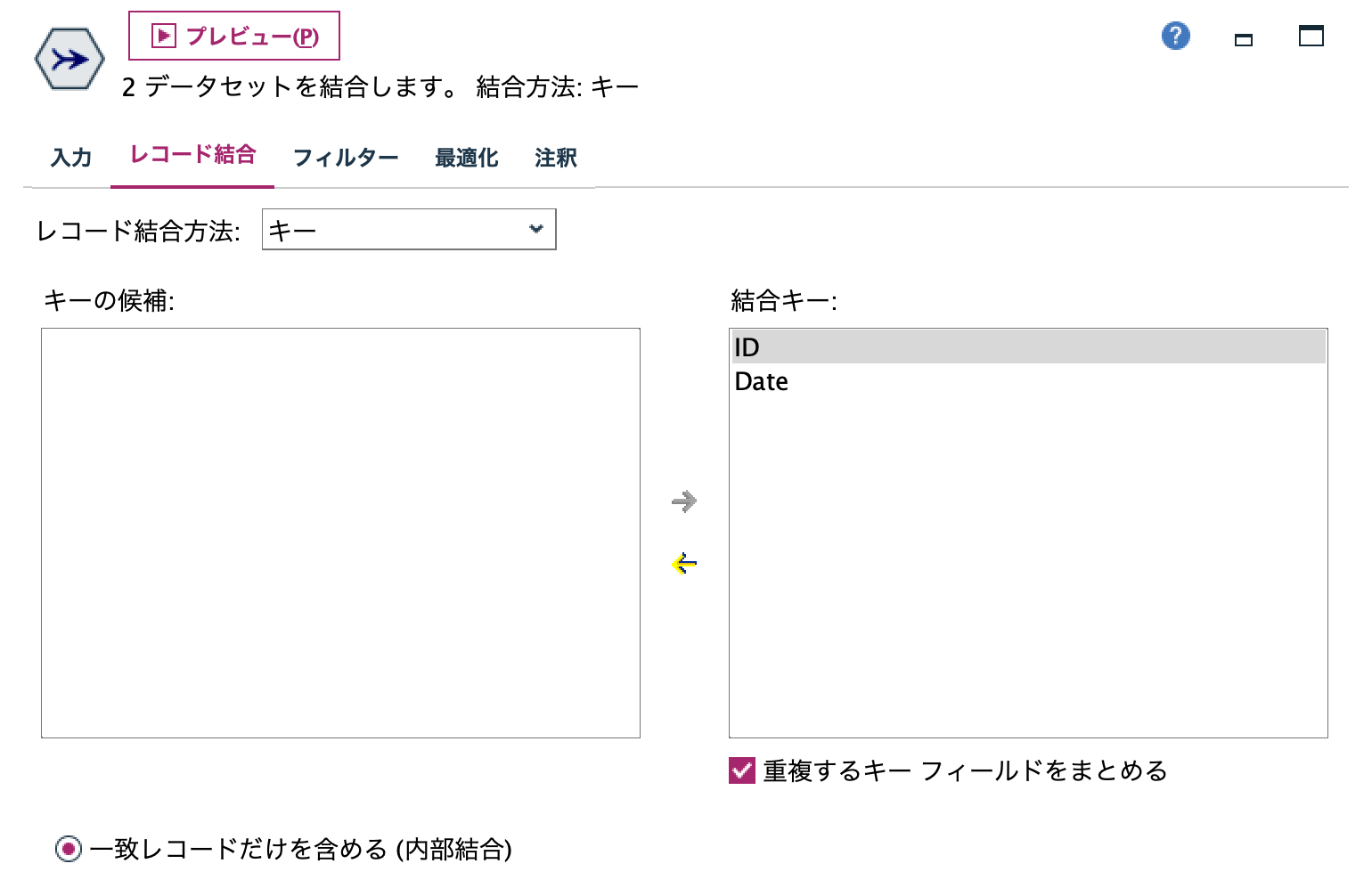Click the collapse dialog icon near top right
Image resolution: width=1372 pixels, height=880 pixels.
pyautogui.click(x=1244, y=39)
